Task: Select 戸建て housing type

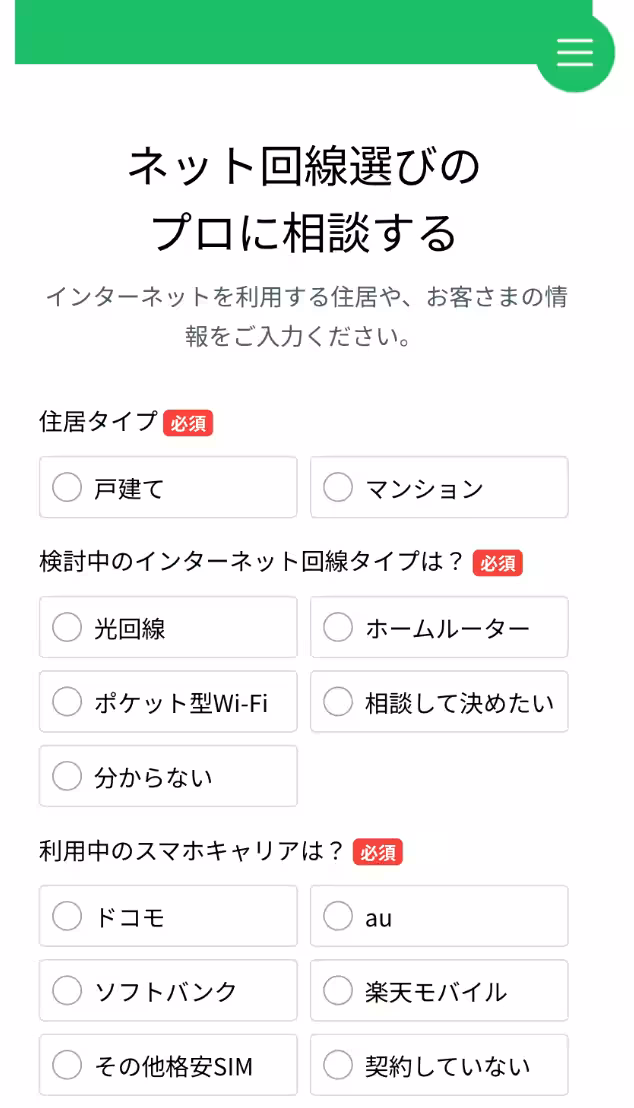Action: tap(167, 487)
